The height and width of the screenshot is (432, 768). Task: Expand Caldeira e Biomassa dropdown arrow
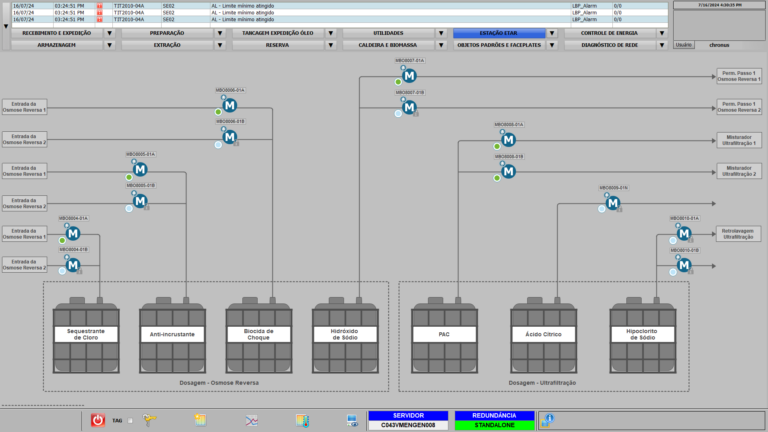point(441,45)
